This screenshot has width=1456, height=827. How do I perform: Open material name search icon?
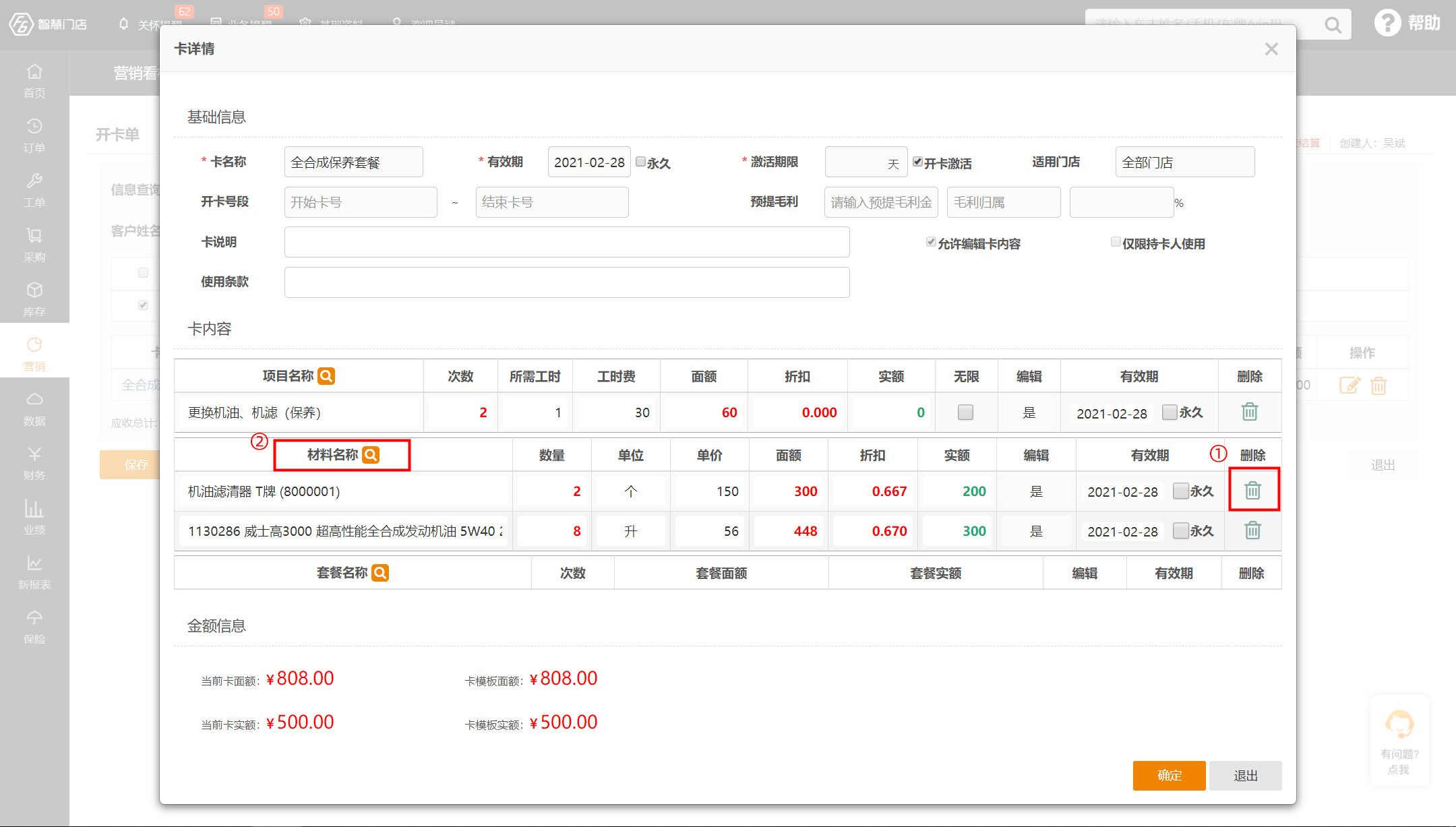[x=371, y=455]
